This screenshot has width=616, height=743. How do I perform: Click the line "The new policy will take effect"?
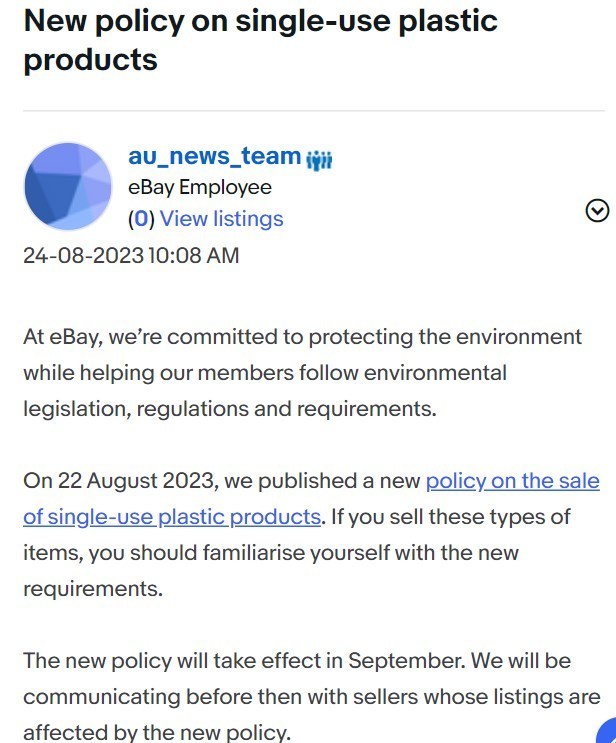click(297, 661)
